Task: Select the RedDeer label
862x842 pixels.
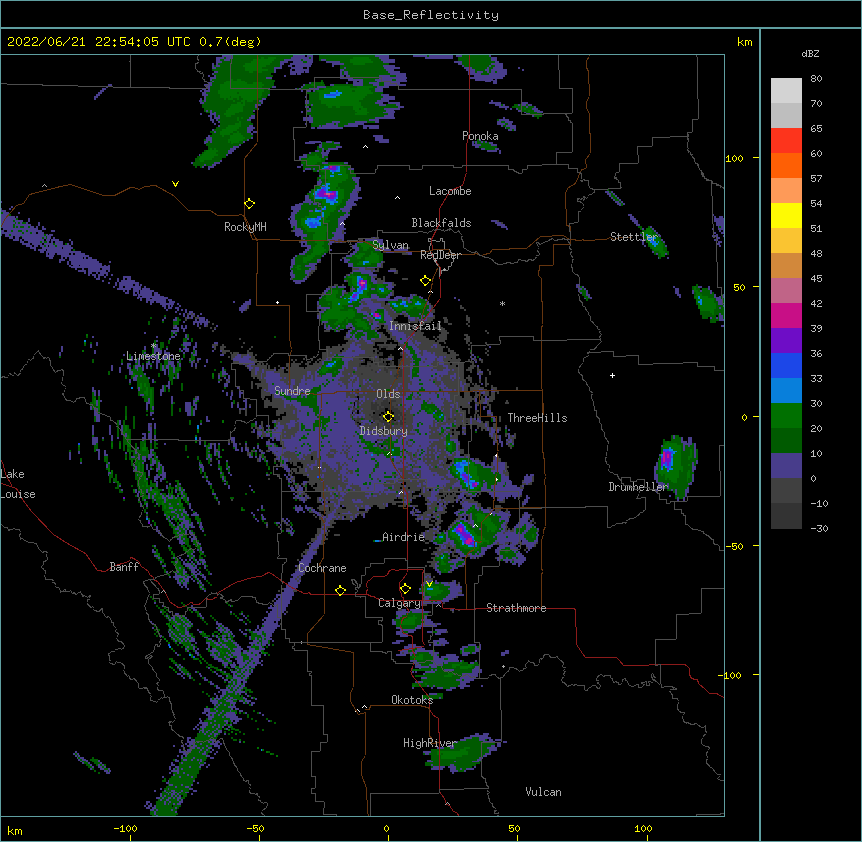Action: tap(440, 255)
